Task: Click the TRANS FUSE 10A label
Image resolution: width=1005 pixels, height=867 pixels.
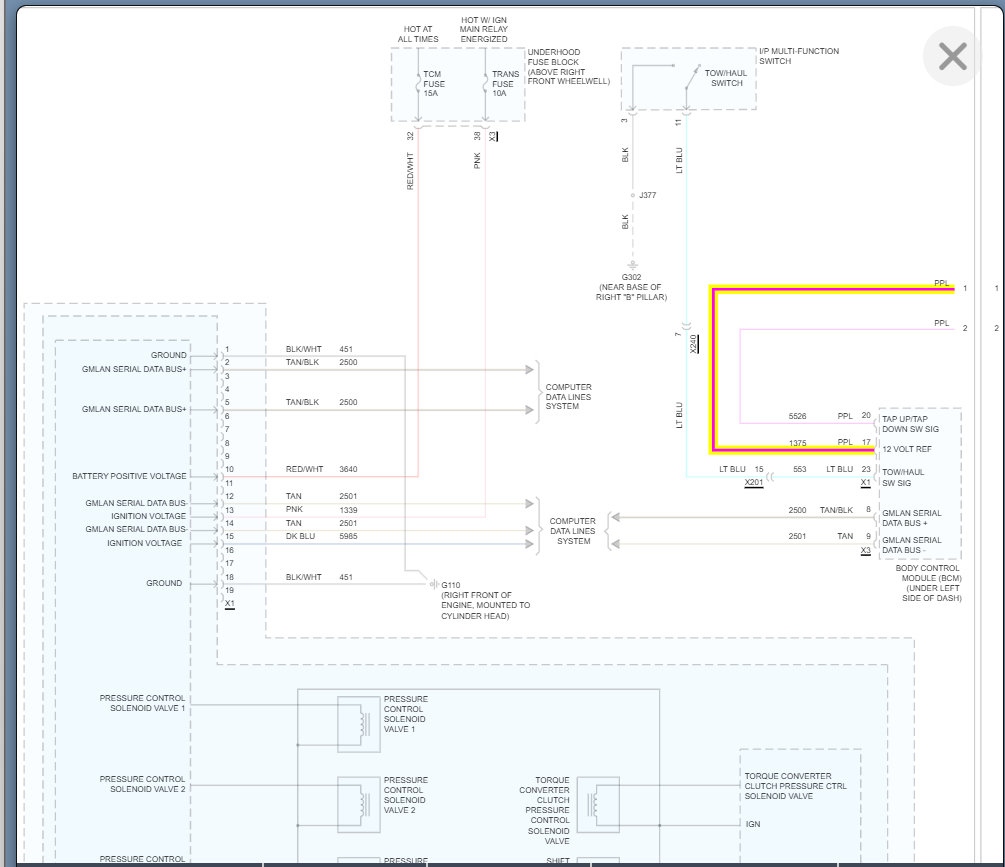Action: 505,84
